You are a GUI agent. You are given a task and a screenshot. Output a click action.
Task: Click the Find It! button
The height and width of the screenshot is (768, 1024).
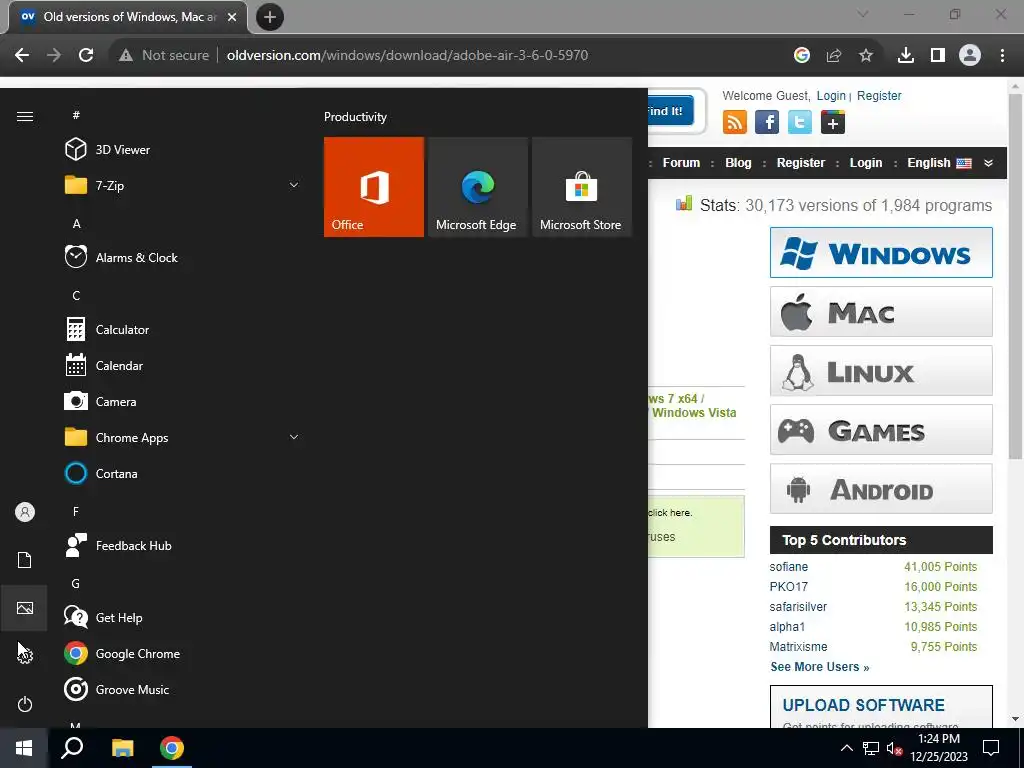[x=670, y=111]
